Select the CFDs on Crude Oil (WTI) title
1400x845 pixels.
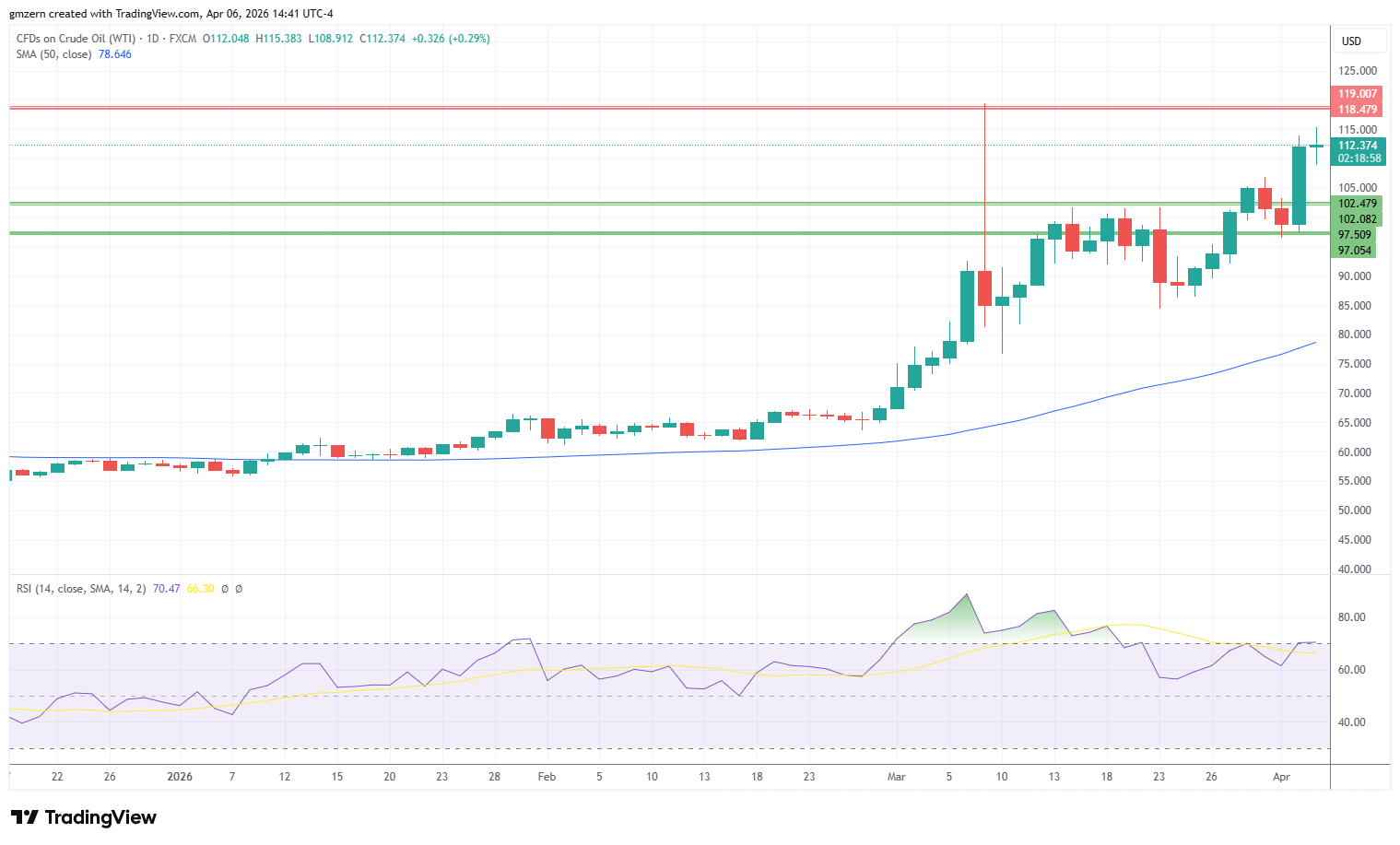pyautogui.click(x=76, y=39)
